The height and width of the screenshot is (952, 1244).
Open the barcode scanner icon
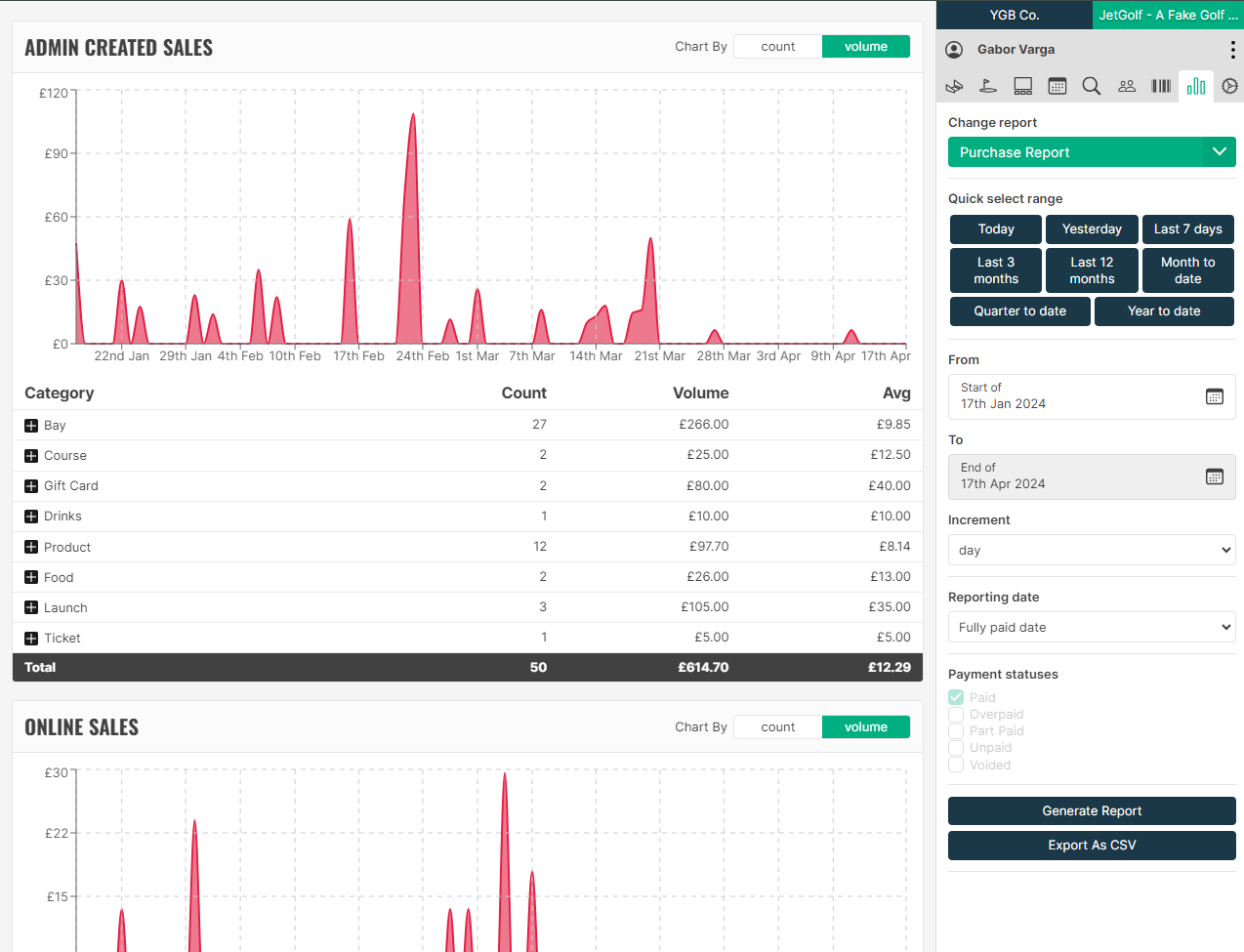pyautogui.click(x=1161, y=86)
